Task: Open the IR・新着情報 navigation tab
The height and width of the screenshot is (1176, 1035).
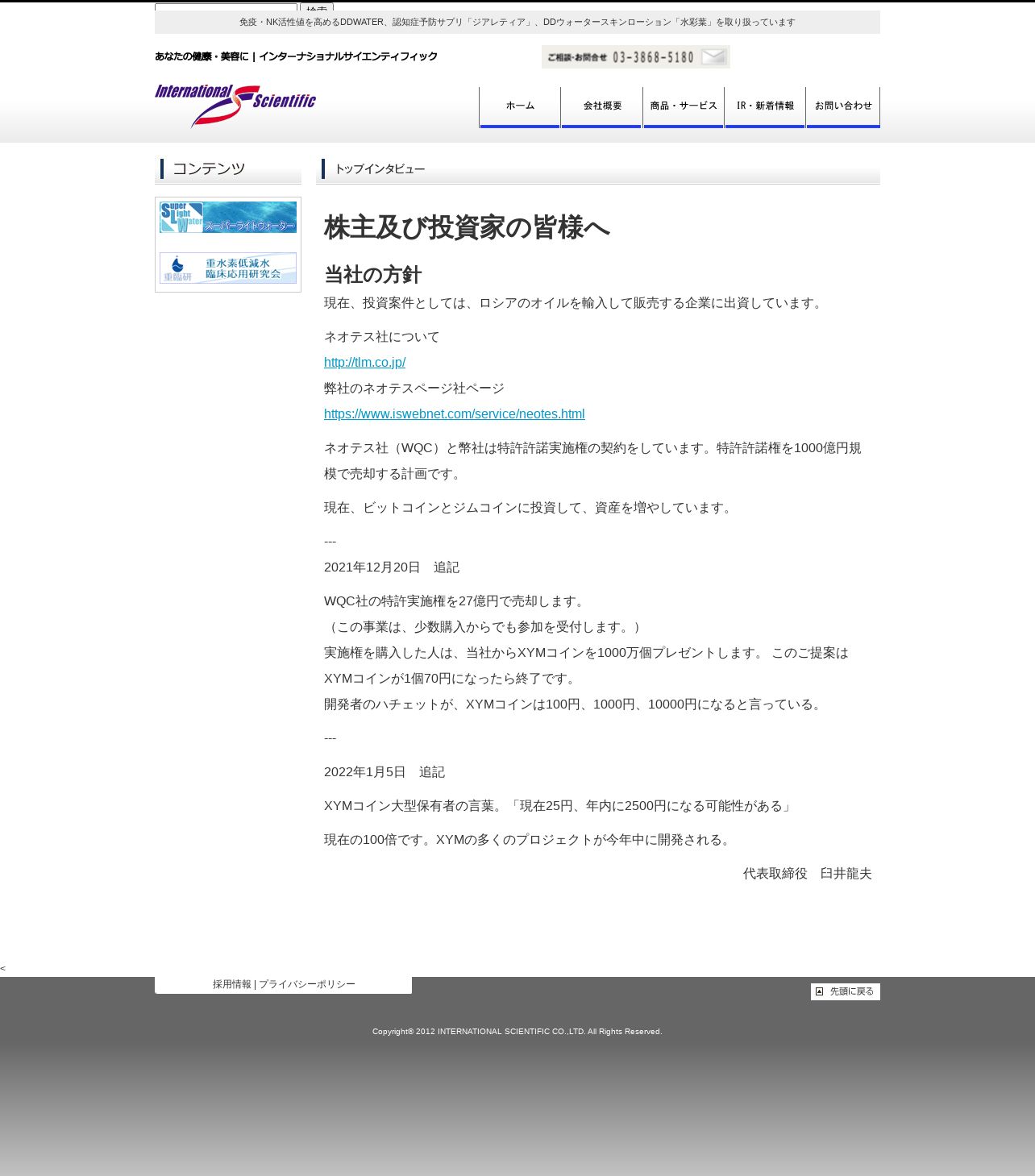Action: pyautogui.click(x=765, y=107)
